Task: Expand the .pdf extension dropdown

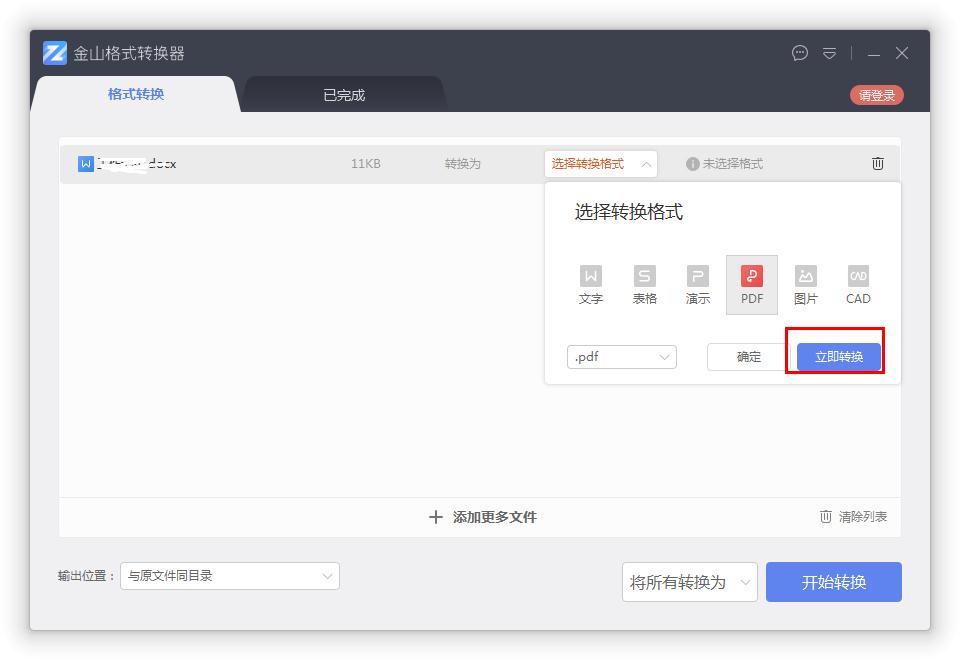Action: [x=664, y=356]
